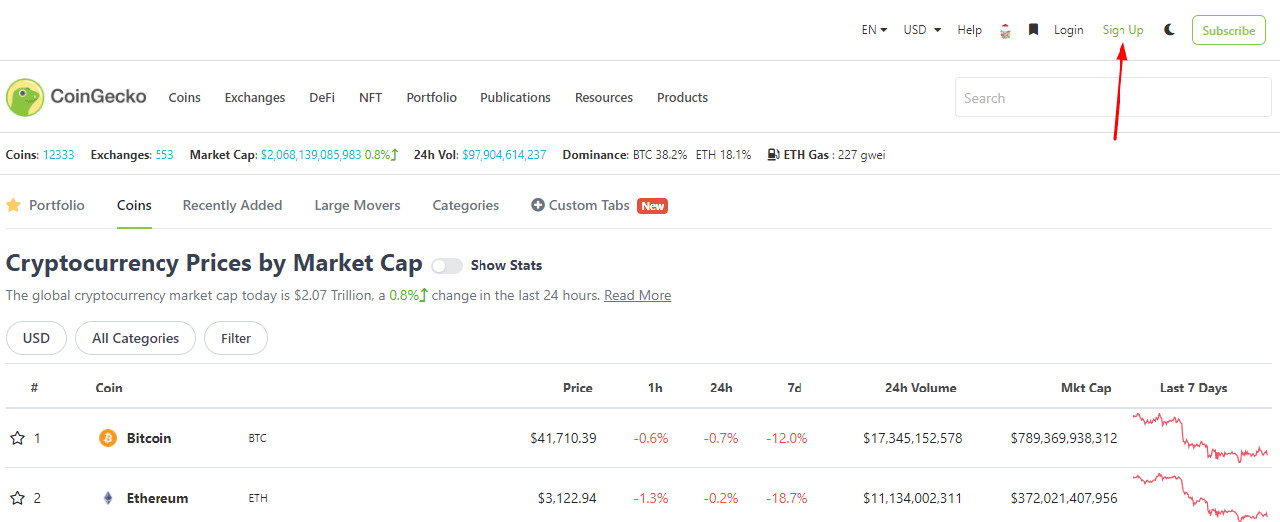
Task: Open the USD currency filter button
Action: click(x=36, y=338)
